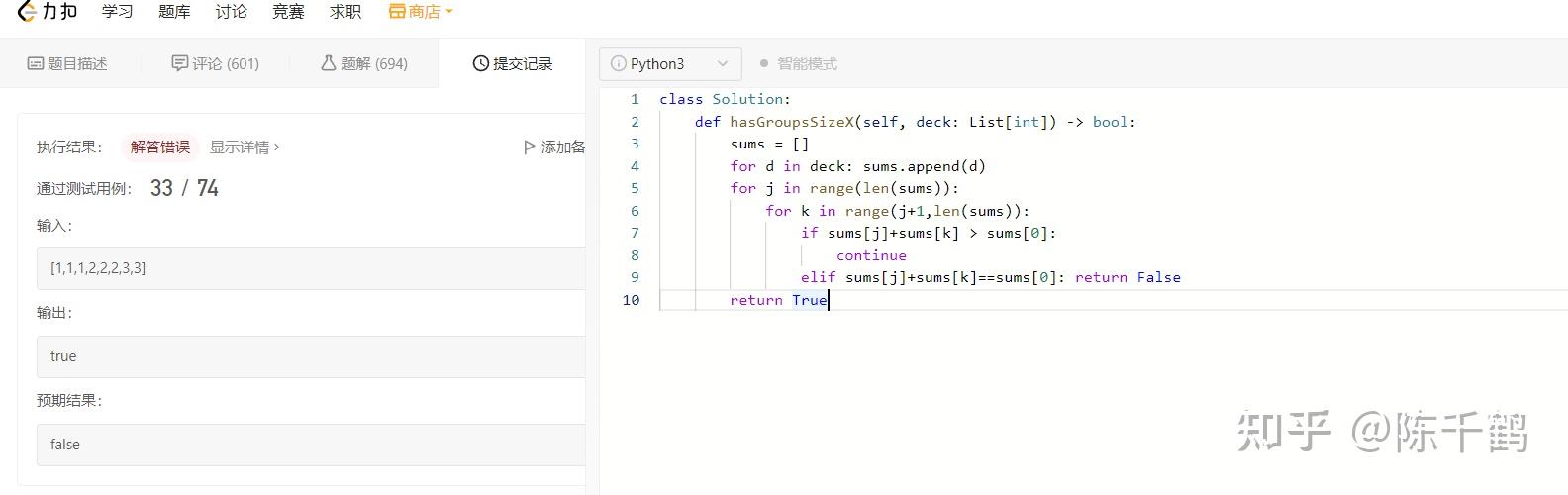Image resolution: width=1568 pixels, height=495 pixels.
Task: Click code line number 10
Action: 631,300
